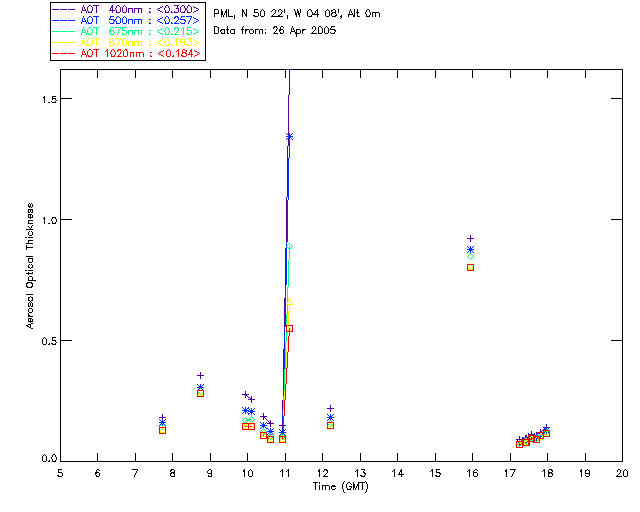The width and height of the screenshot is (640, 512).
Task: Click the purple dashed line sample in legend
Action: (64, 9)
